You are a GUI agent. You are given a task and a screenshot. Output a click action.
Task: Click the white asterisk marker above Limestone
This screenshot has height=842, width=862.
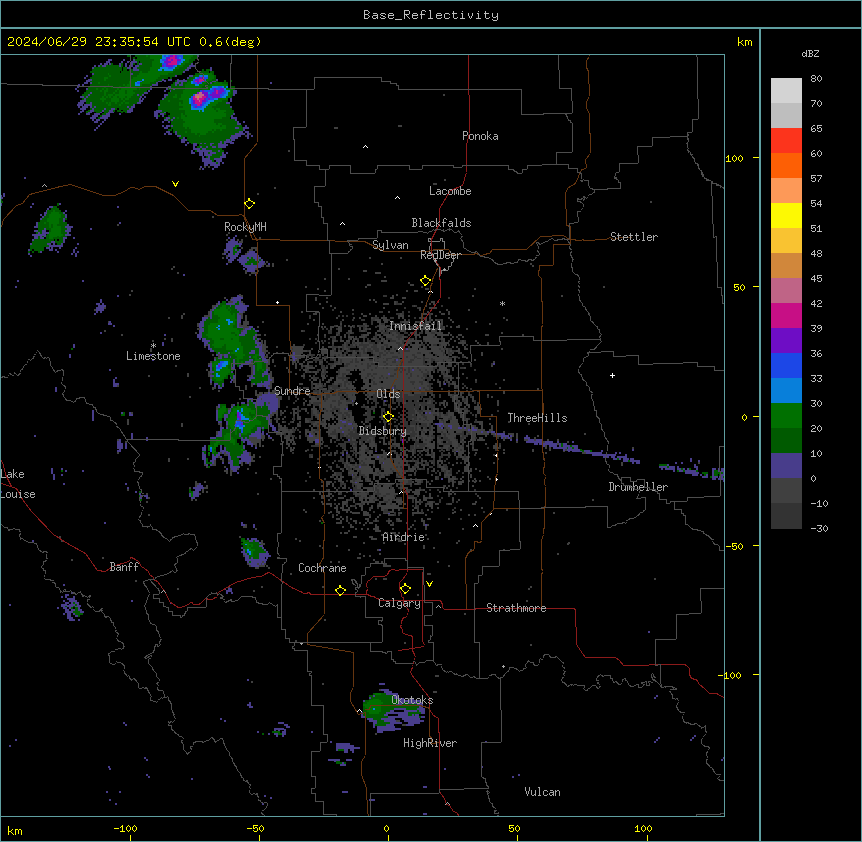[x=153, y=345]
